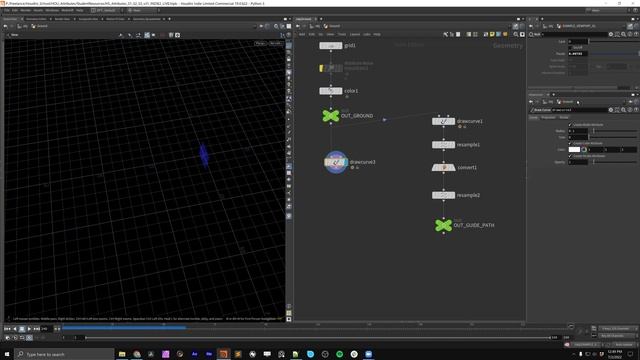The height and width of the screenshot is (360, 640).
Task: Click the white Color swatch
Action: (574, 150)
